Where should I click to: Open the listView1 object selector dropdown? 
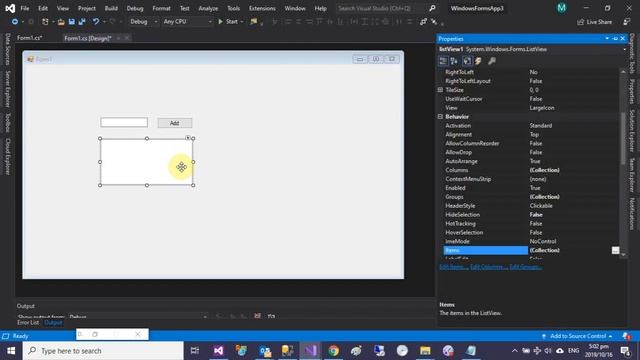coord(624,49)
